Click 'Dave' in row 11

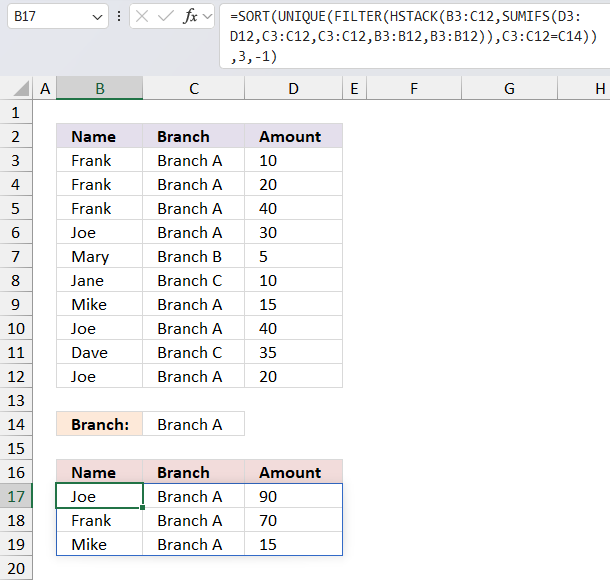(x=100, y=352)
